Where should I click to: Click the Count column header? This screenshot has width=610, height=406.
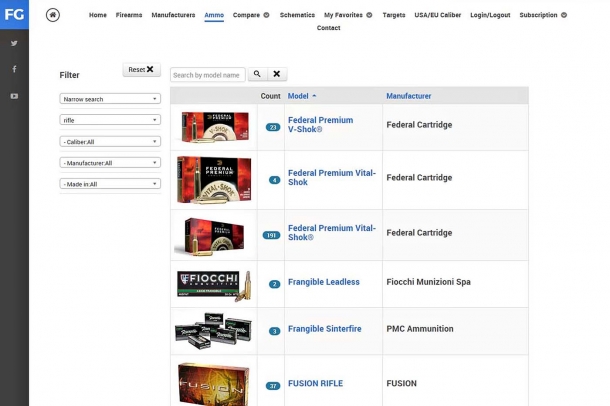click(270, 96)
